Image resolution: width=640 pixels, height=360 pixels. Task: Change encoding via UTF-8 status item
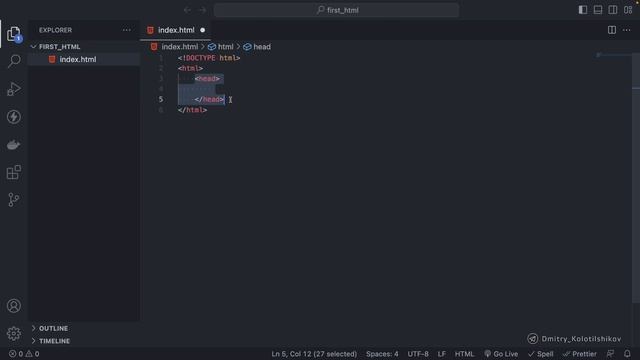tap(418, 354)
